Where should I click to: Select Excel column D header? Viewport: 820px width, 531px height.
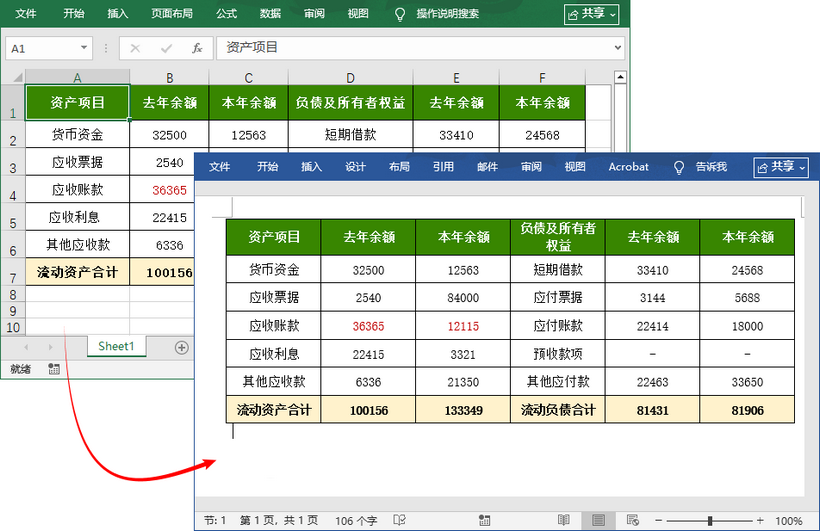pos(350,77)
